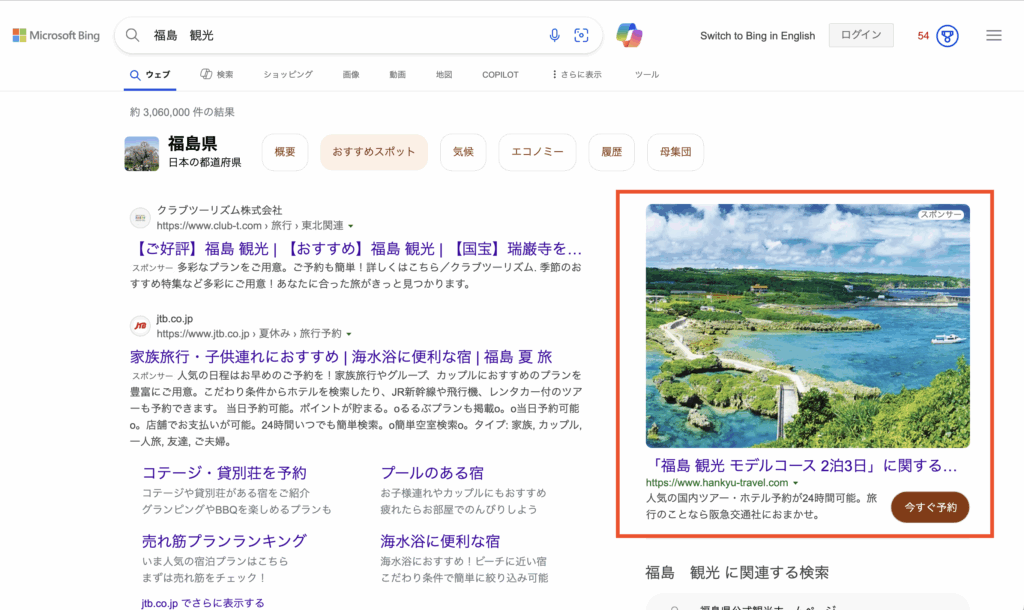This screenshot has width=1024, height=610.
Task: Start voice search with the microphone icon
Action: pos(554,35)
